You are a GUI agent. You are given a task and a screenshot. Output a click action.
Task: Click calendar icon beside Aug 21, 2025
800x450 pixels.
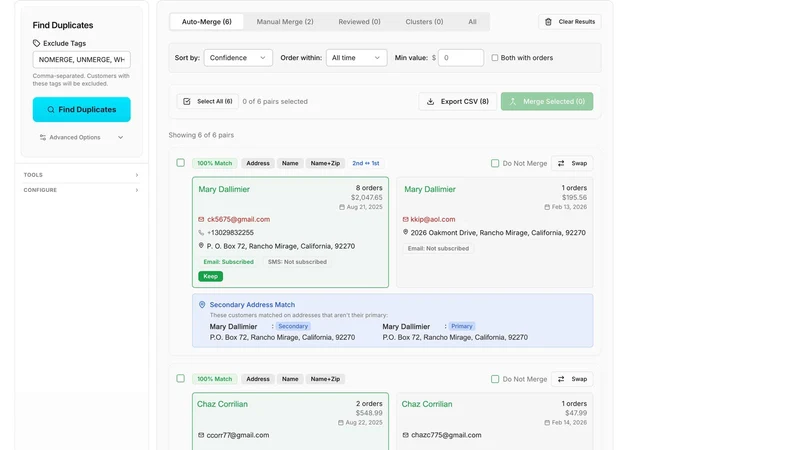coord(342,207)
